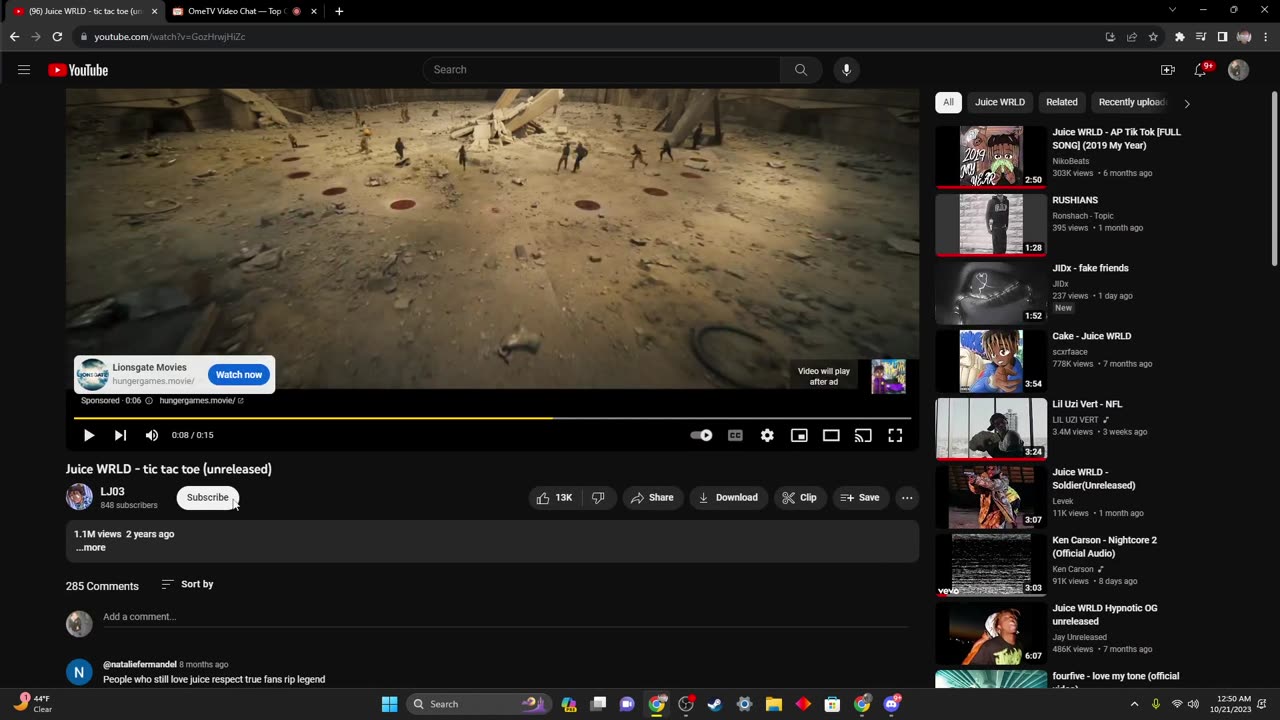
Task: Go to YouTube home via logo
Action: tap(78, 70)
